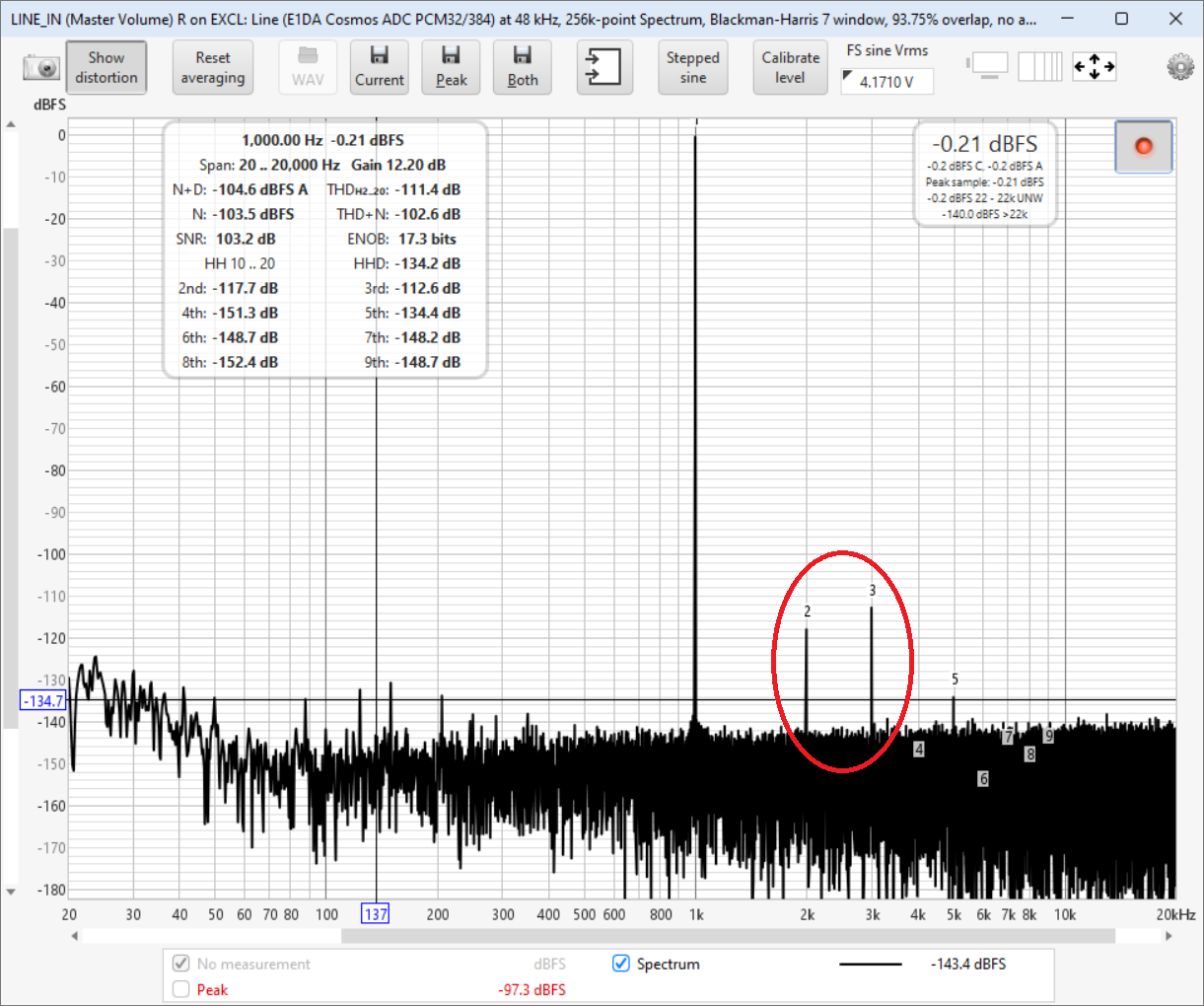Image resolution: width=1204 pixels, height=1006 pixels.
Task: Open the dBFS Y-axis unit selector
Action: coord(49,105)
